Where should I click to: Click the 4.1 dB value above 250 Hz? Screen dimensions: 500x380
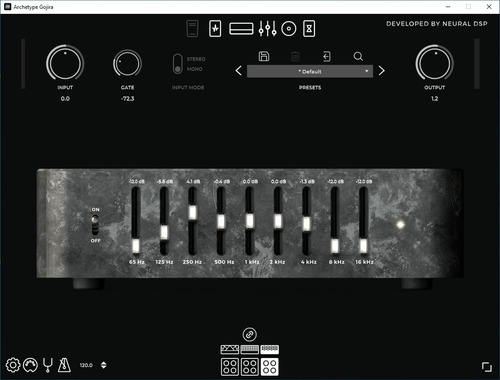point(193,182)
